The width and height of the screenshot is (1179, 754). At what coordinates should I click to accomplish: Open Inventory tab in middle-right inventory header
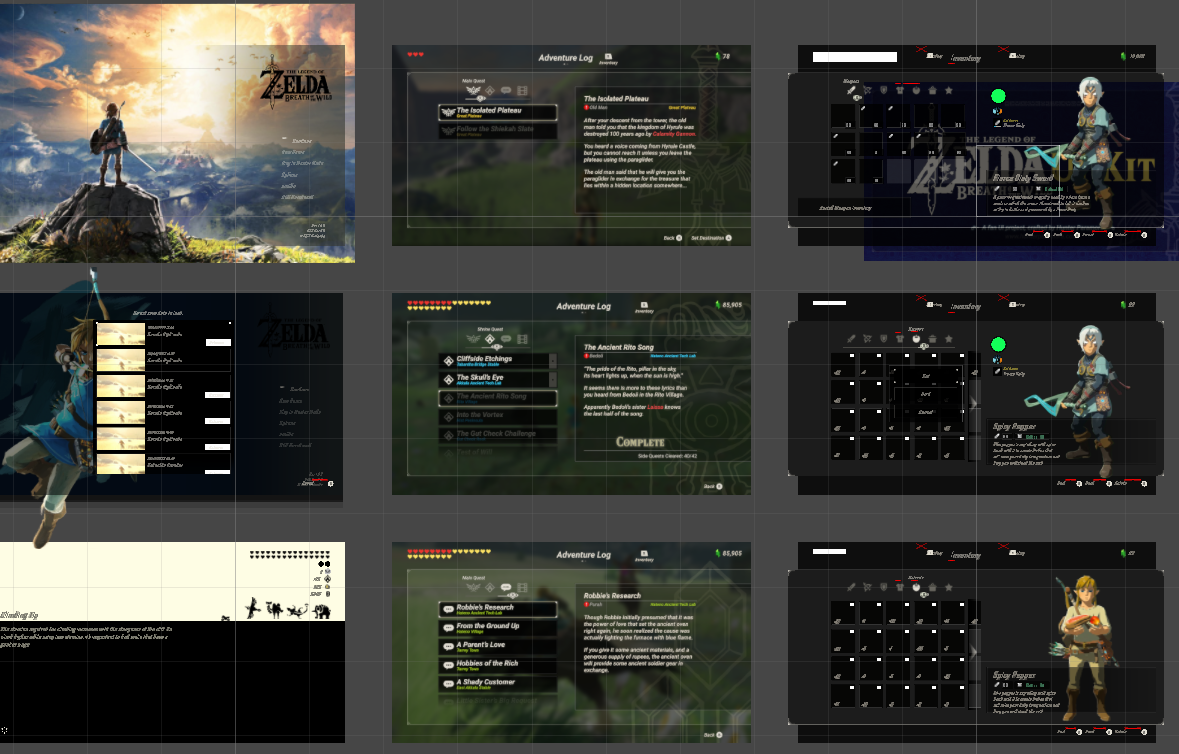(965, 306)
